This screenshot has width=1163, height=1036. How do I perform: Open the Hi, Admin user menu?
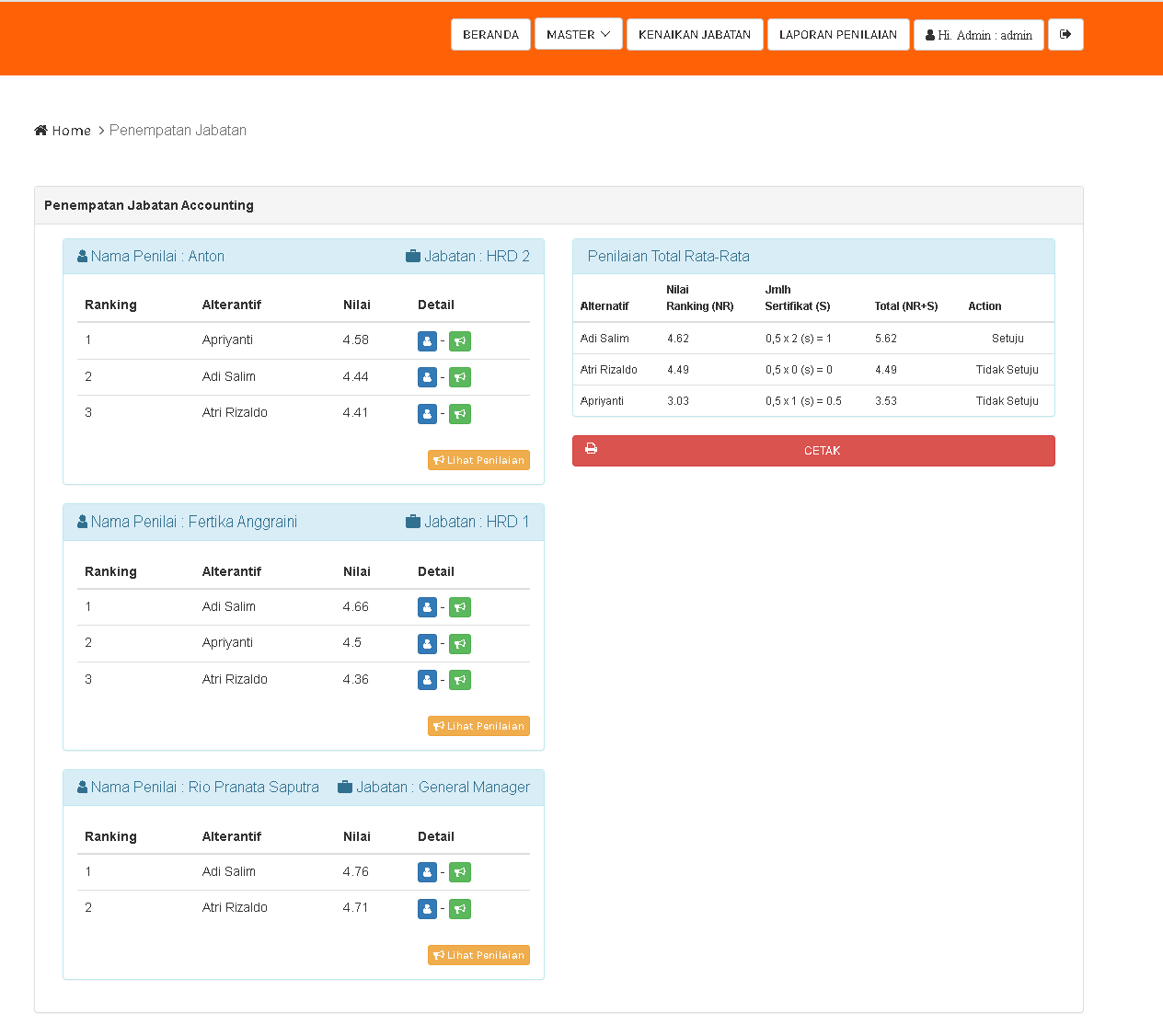click(978, 35)
